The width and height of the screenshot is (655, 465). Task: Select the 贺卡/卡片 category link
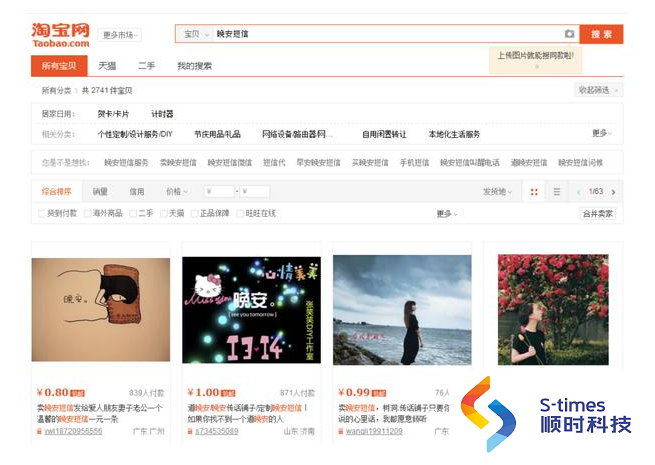pyautogui.click(x=113, y=114)
